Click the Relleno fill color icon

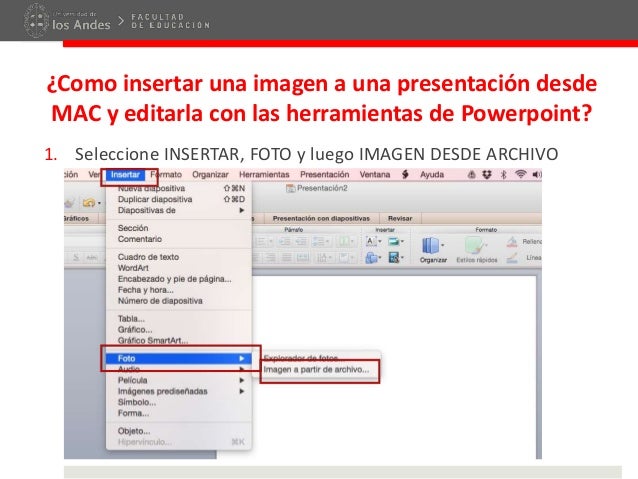click(x=512, y=242)
